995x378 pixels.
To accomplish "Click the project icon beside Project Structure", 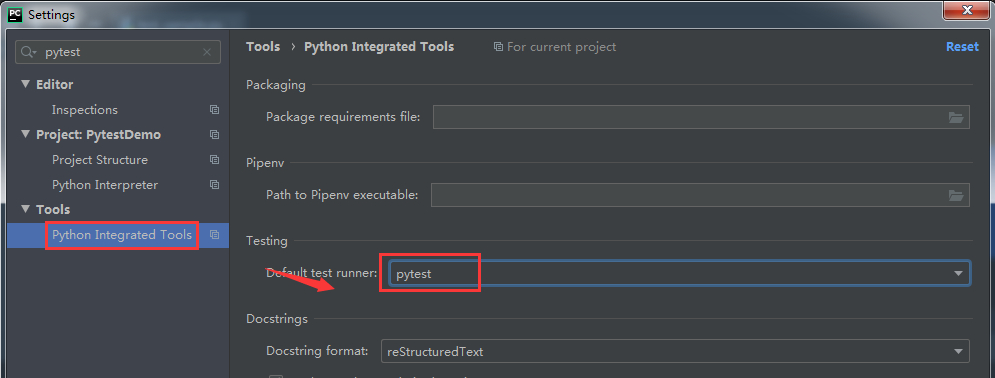I will click(x=214, y=160).
